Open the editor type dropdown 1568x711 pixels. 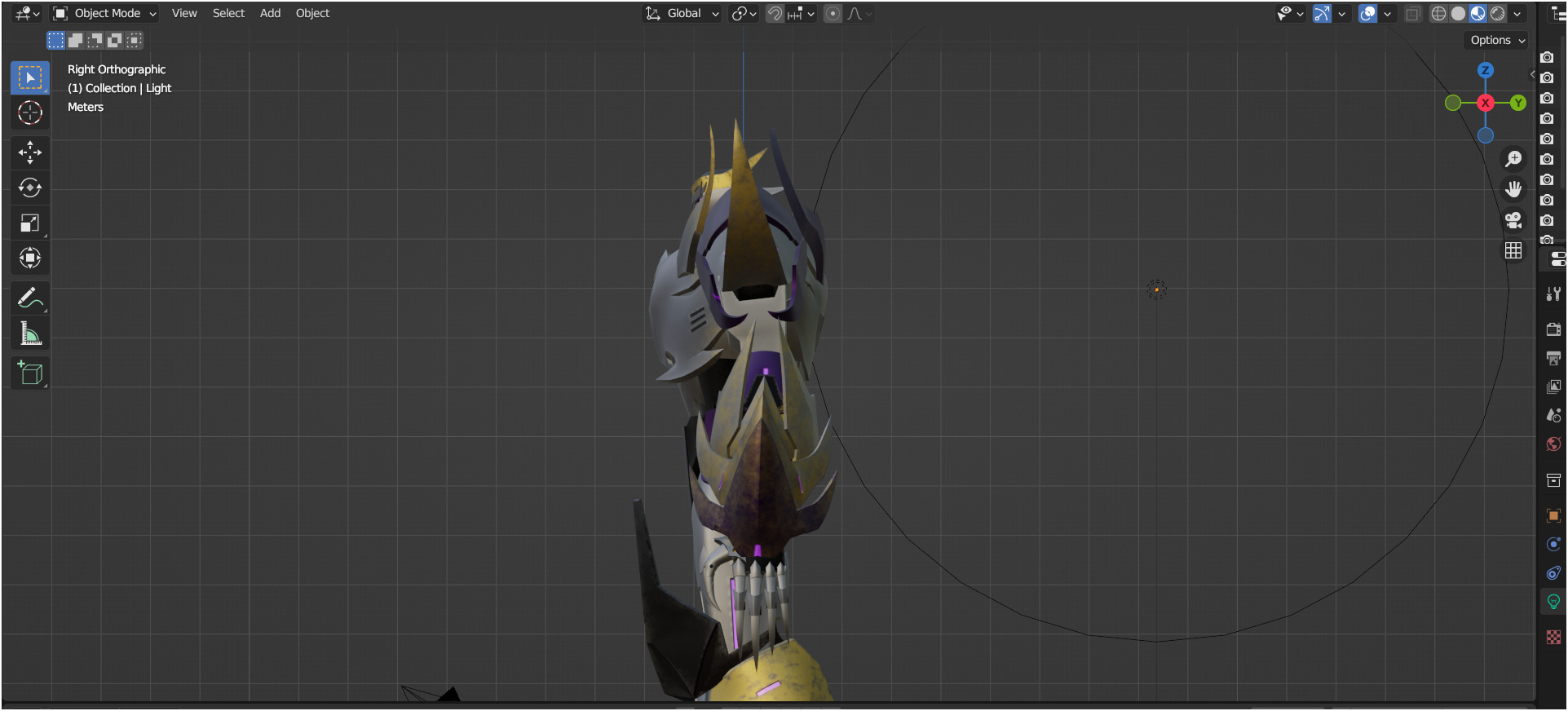tap(27, 13)
